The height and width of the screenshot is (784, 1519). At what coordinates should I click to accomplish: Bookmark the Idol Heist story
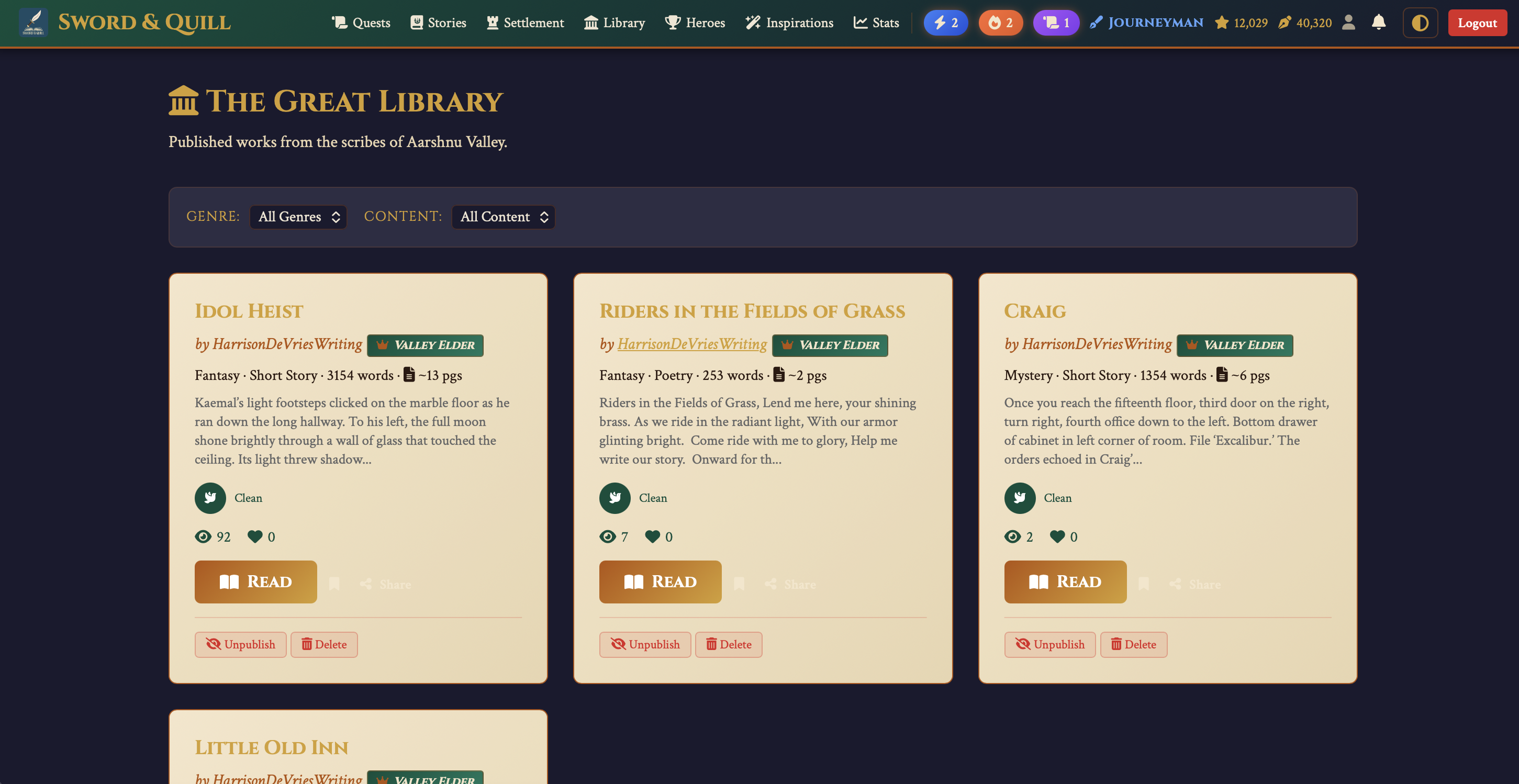point(334,584)
